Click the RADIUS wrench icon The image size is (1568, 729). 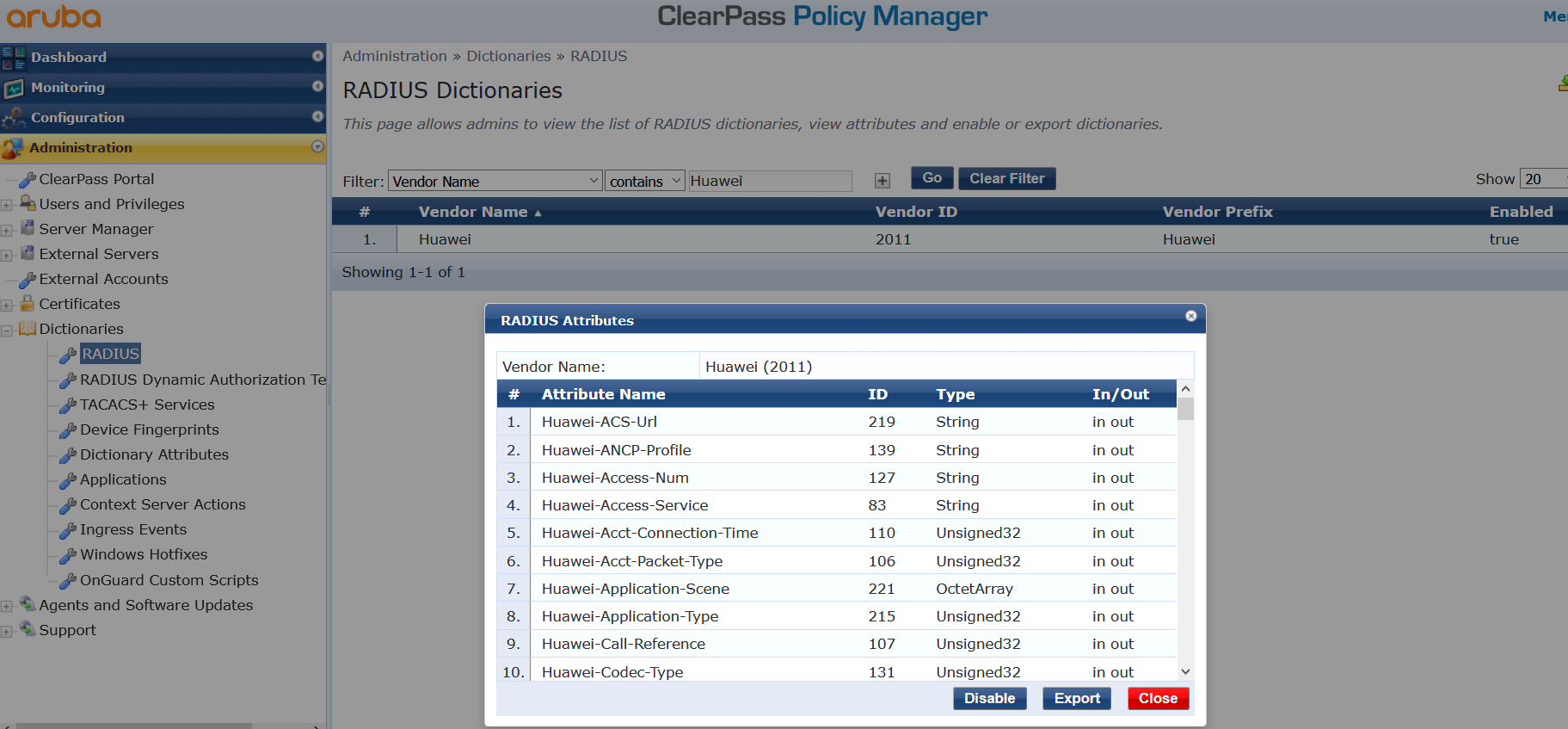pos(68,355)
